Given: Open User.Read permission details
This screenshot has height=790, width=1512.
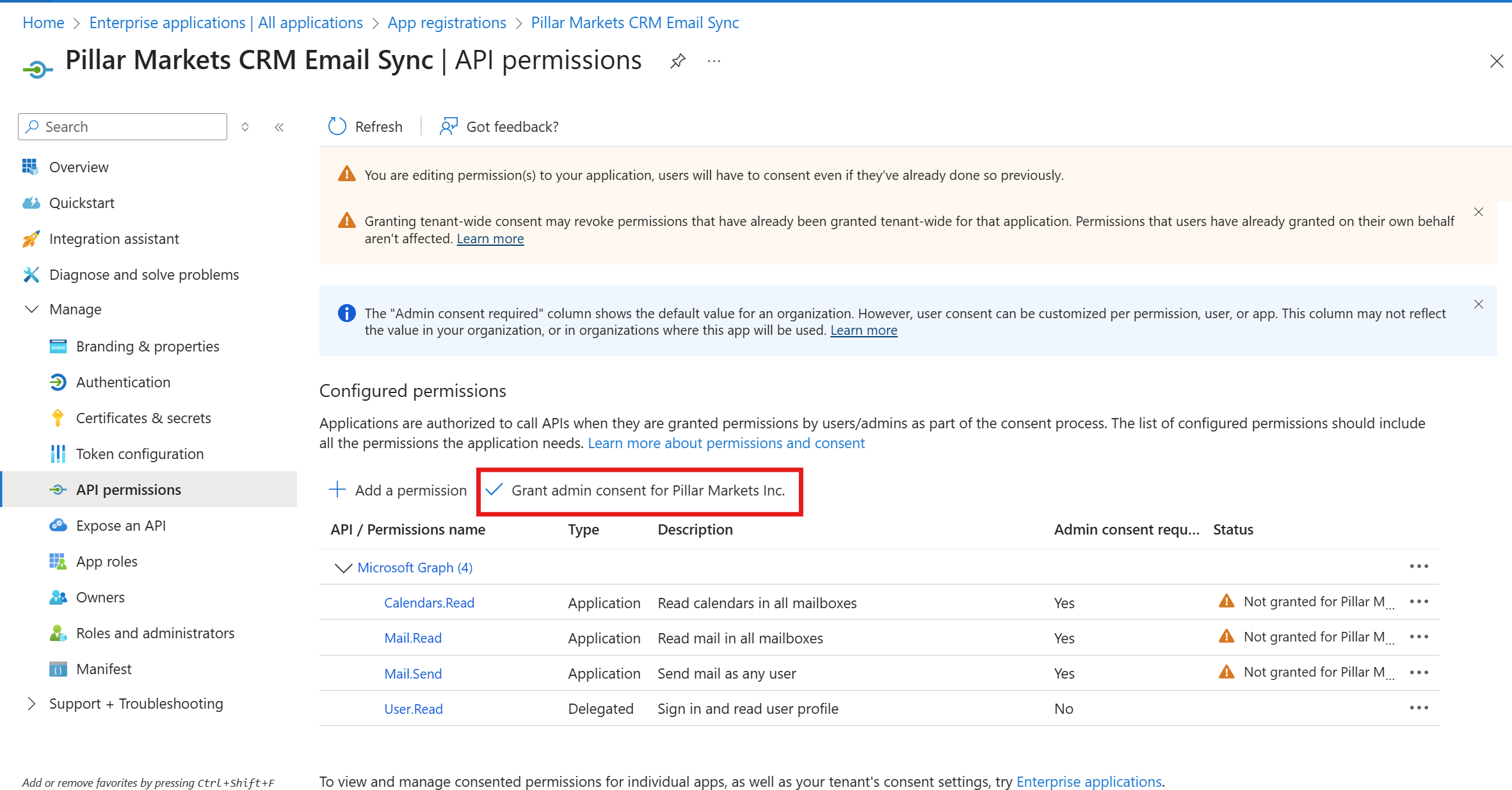Looking at the screenshot, I should pos(414,709).
